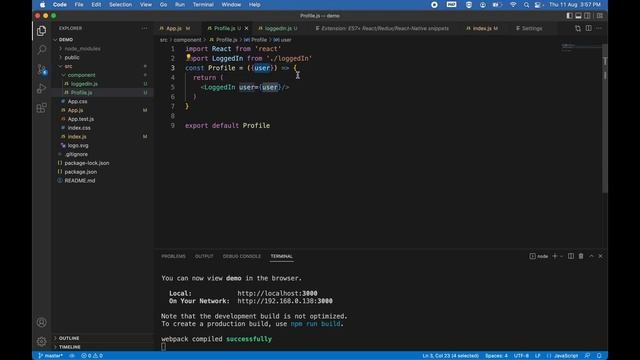Open the Search view in activity bar
The image size is (640, 360).
[x=41, y=50]
